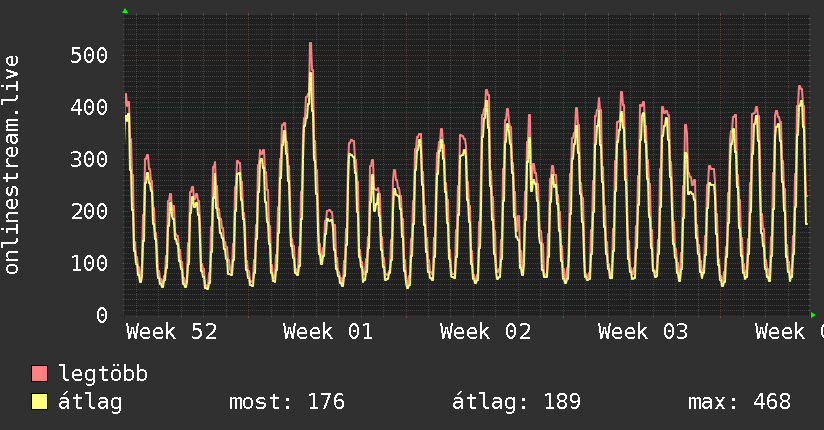Viewport: 824px width, 430px height.
Task: Select the Week 02 axis label
Action: pyautogui.click(x=485, y=332)
